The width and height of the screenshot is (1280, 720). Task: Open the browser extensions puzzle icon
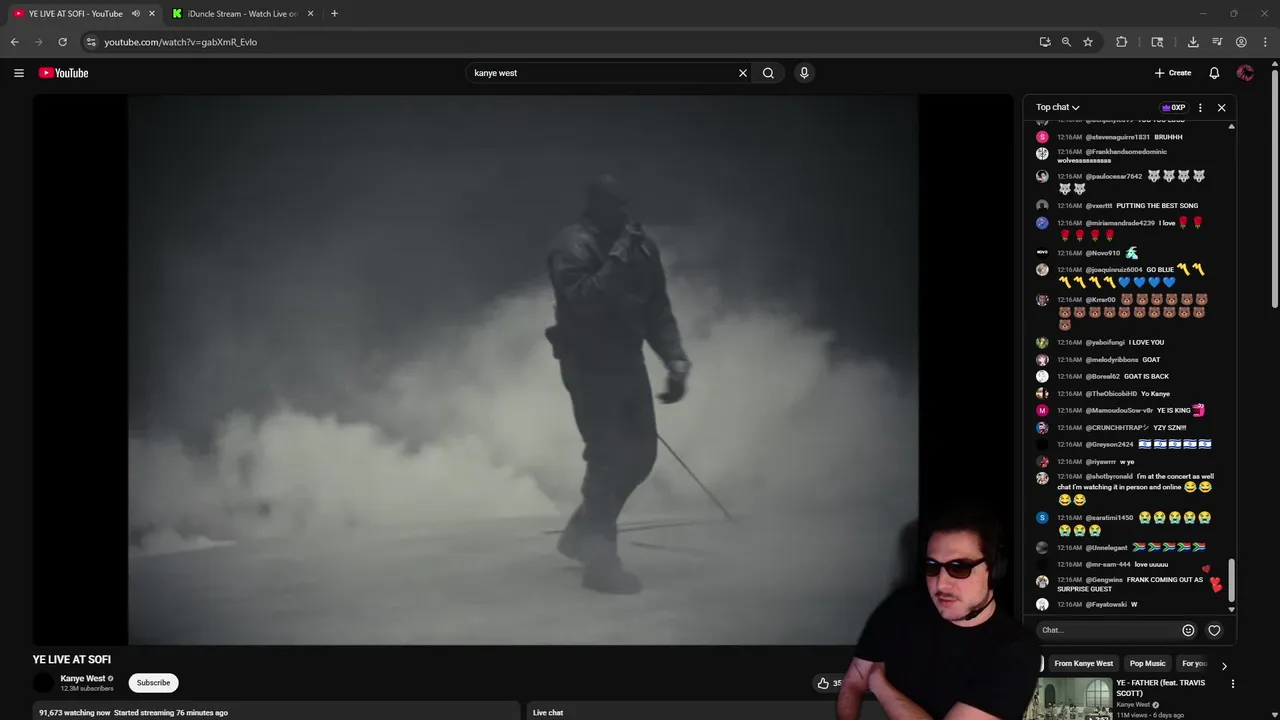[1122, 42]
